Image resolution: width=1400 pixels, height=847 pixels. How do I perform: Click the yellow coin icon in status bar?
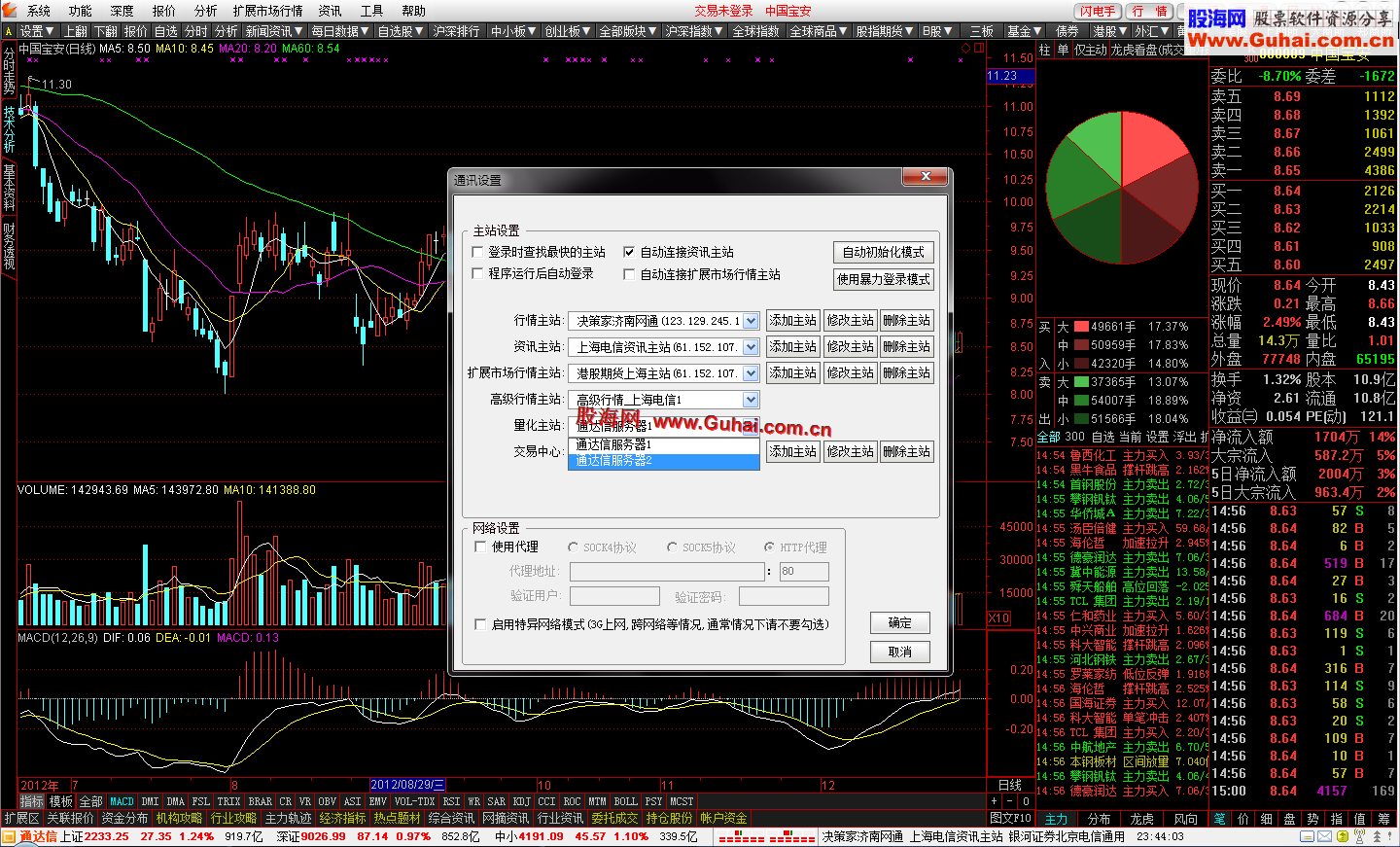[x=1343, y=836]
